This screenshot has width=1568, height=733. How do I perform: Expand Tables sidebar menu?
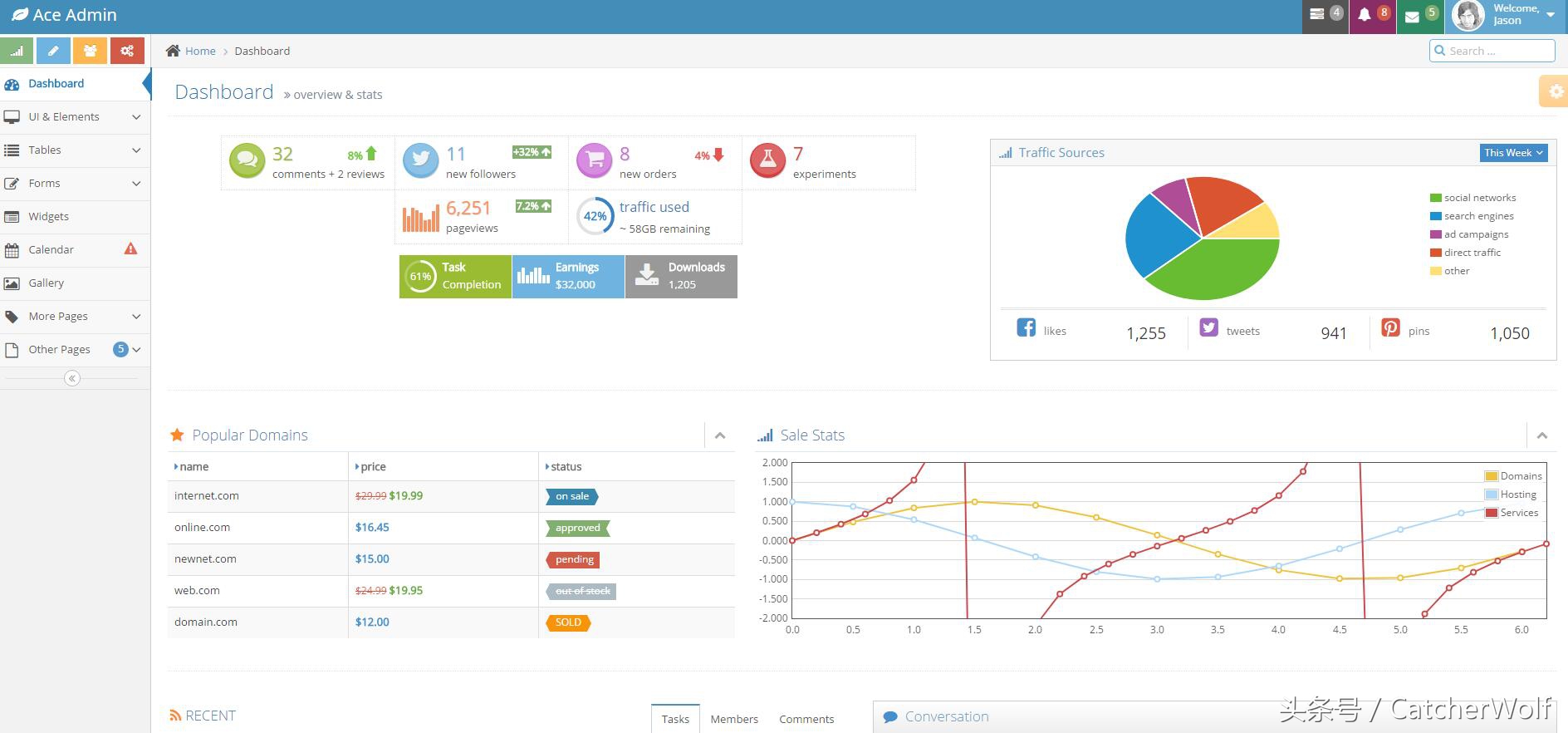75,150
